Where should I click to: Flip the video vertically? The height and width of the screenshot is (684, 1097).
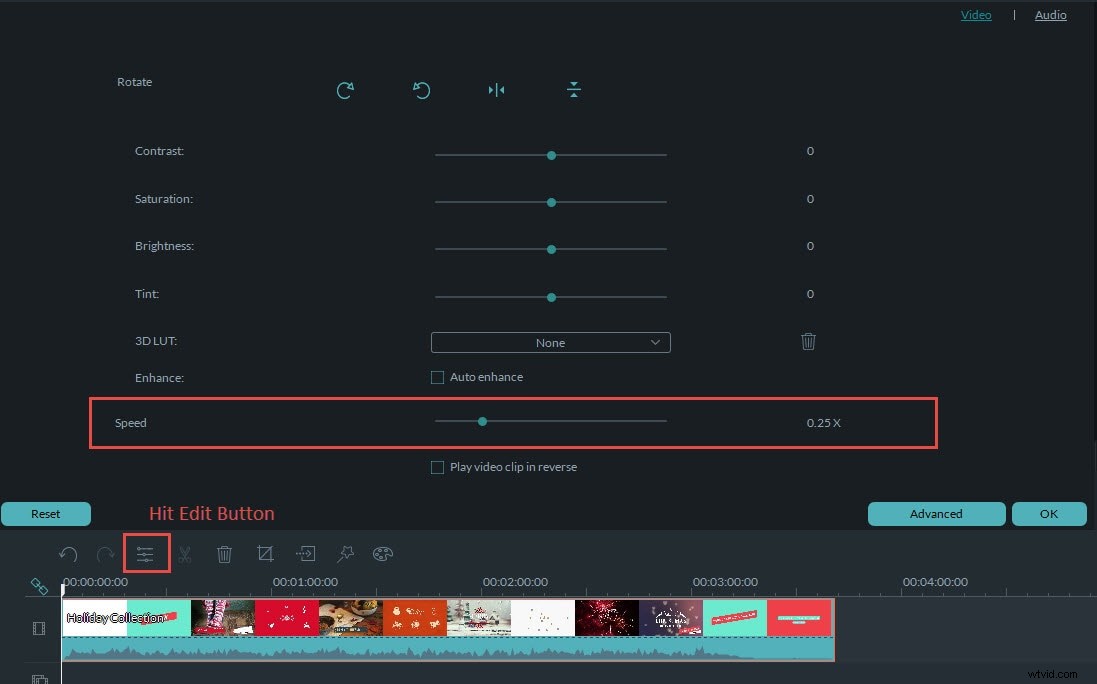tap(574, 90)
